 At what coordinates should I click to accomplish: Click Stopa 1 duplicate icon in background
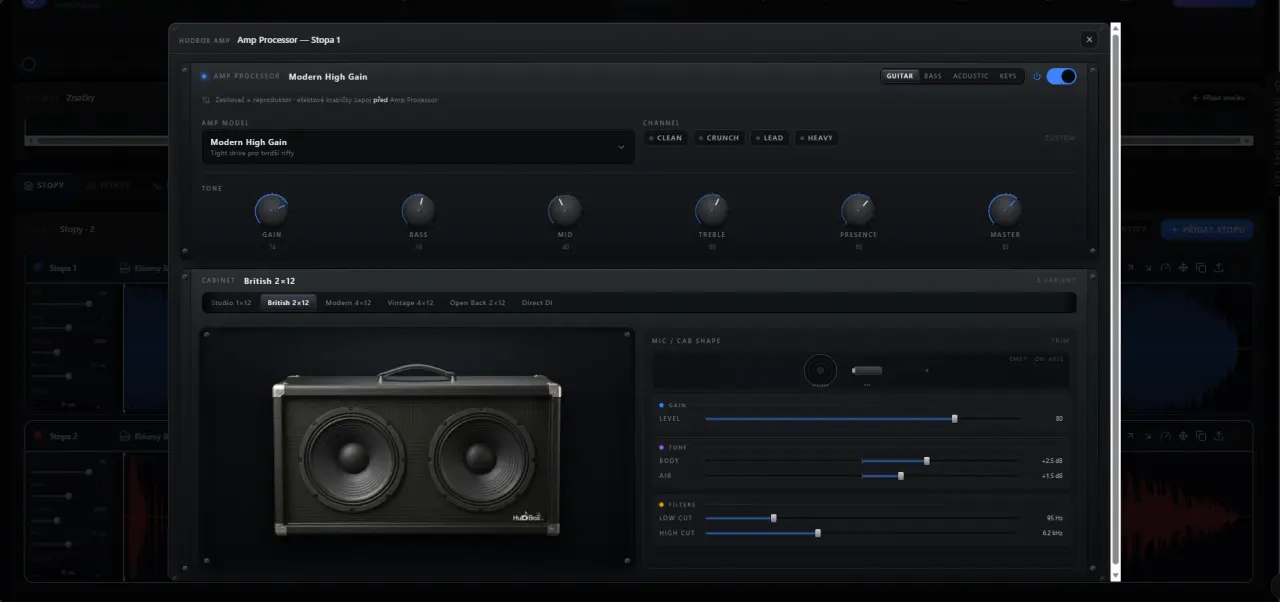pyautogui.click(x=1201, y=268)
